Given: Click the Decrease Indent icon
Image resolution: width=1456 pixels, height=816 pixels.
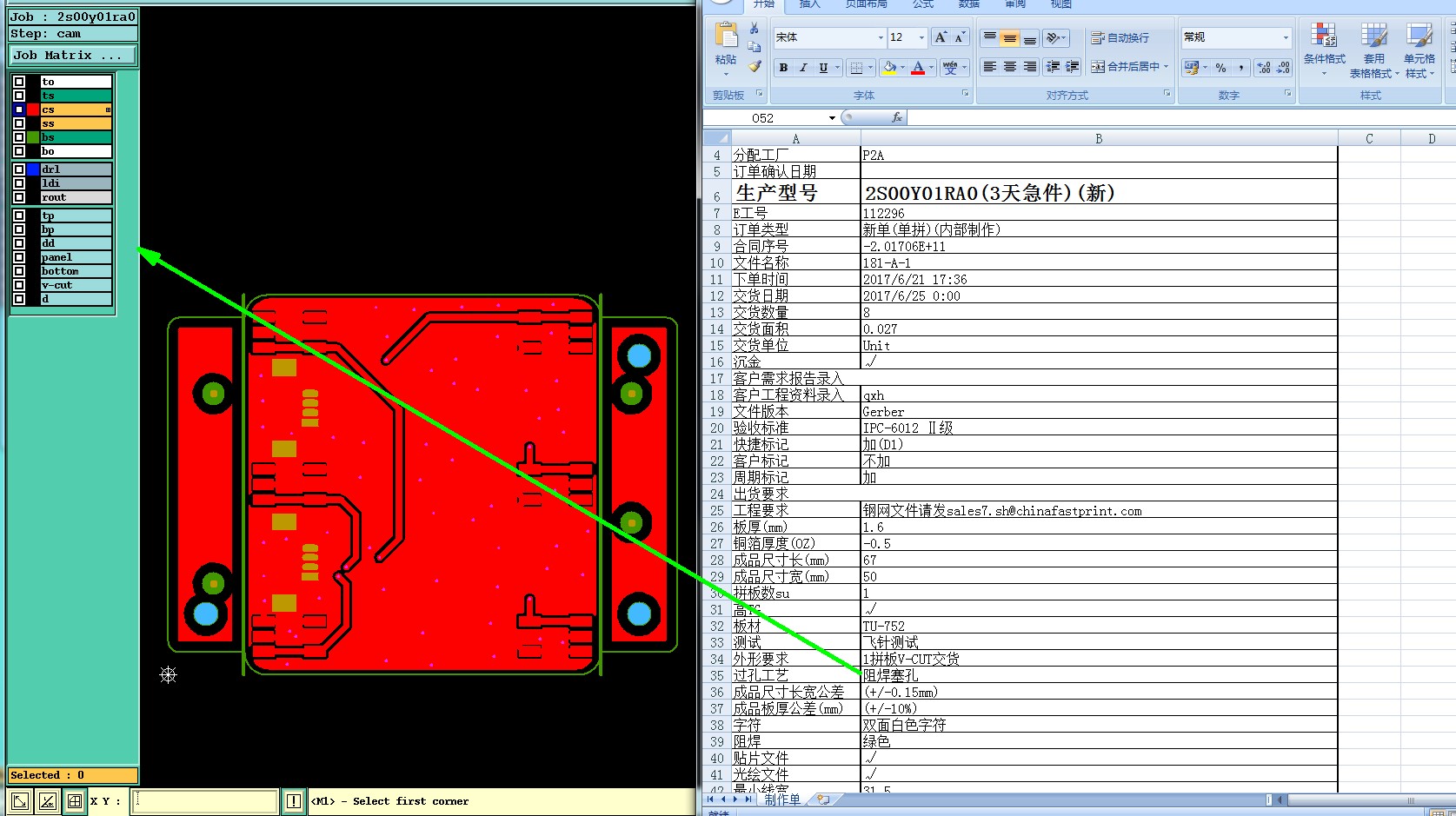Looking at the screenshot, I should [x=1053, y=67].
